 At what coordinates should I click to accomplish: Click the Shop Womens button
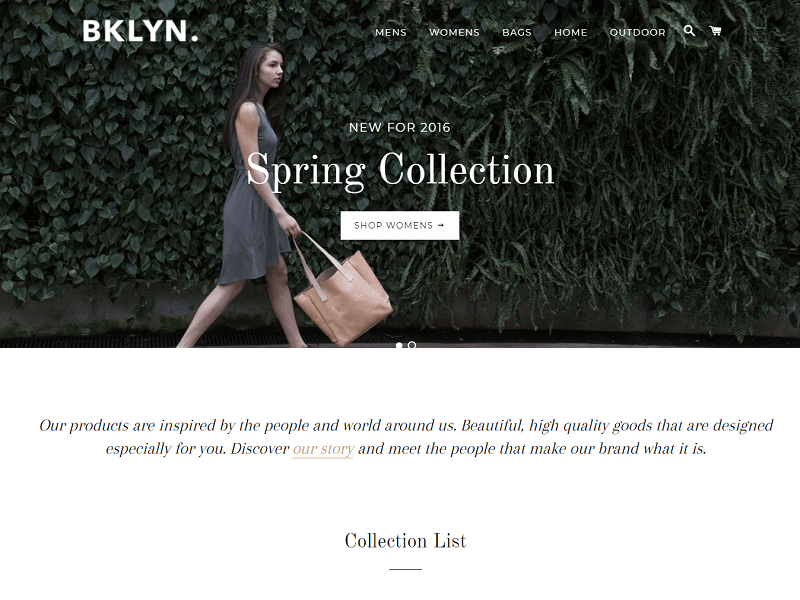[x=400, y=226]
